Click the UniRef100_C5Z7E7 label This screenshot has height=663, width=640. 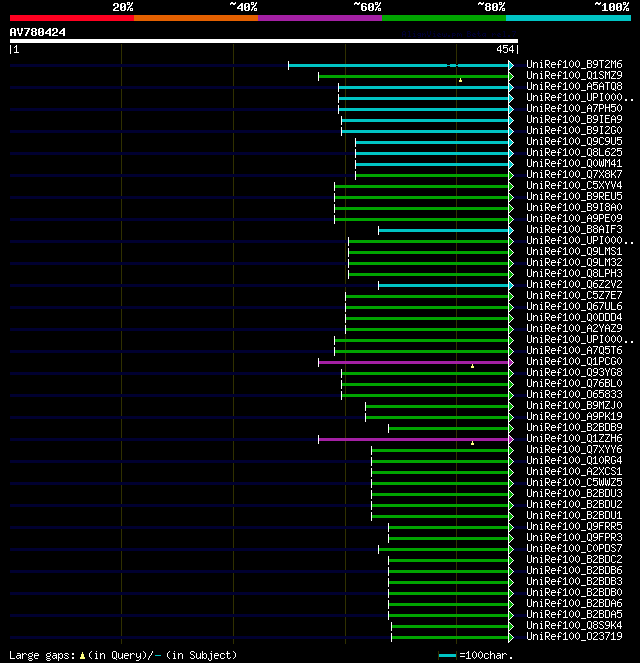coord(574,295)
